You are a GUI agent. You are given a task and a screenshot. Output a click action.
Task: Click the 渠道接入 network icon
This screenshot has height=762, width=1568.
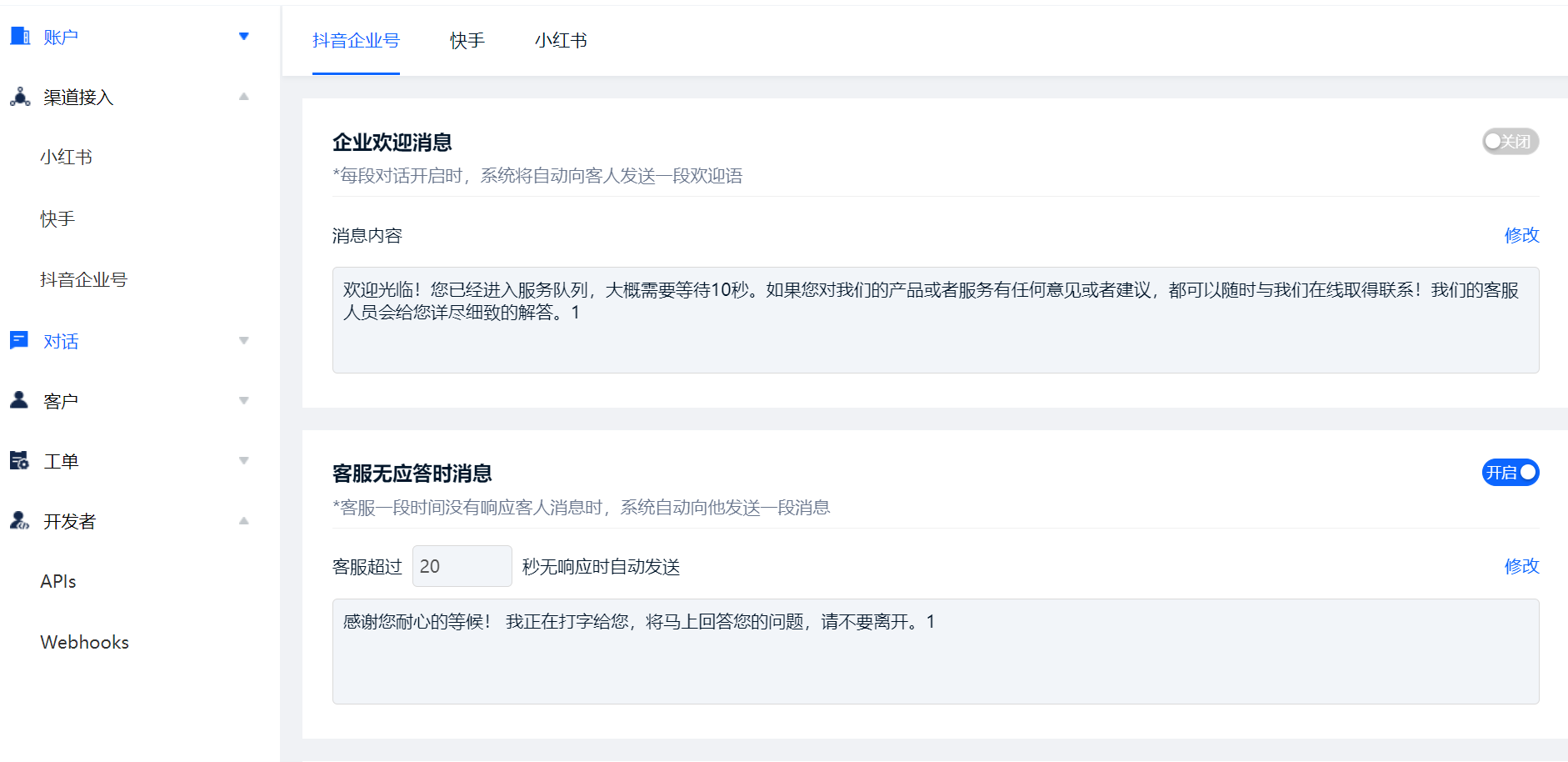[x=20, y=97]
